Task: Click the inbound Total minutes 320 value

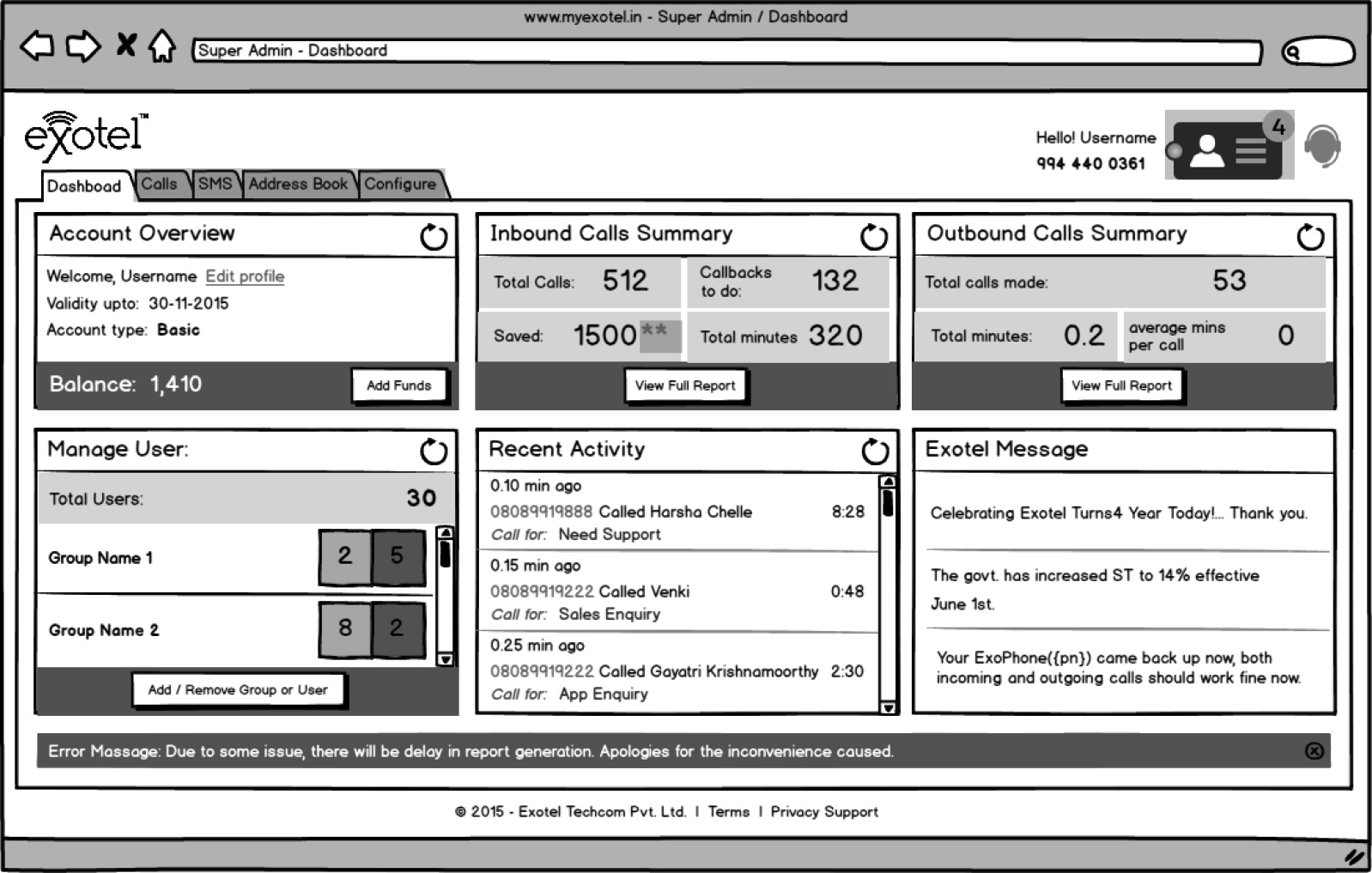Action: (835, 335)
